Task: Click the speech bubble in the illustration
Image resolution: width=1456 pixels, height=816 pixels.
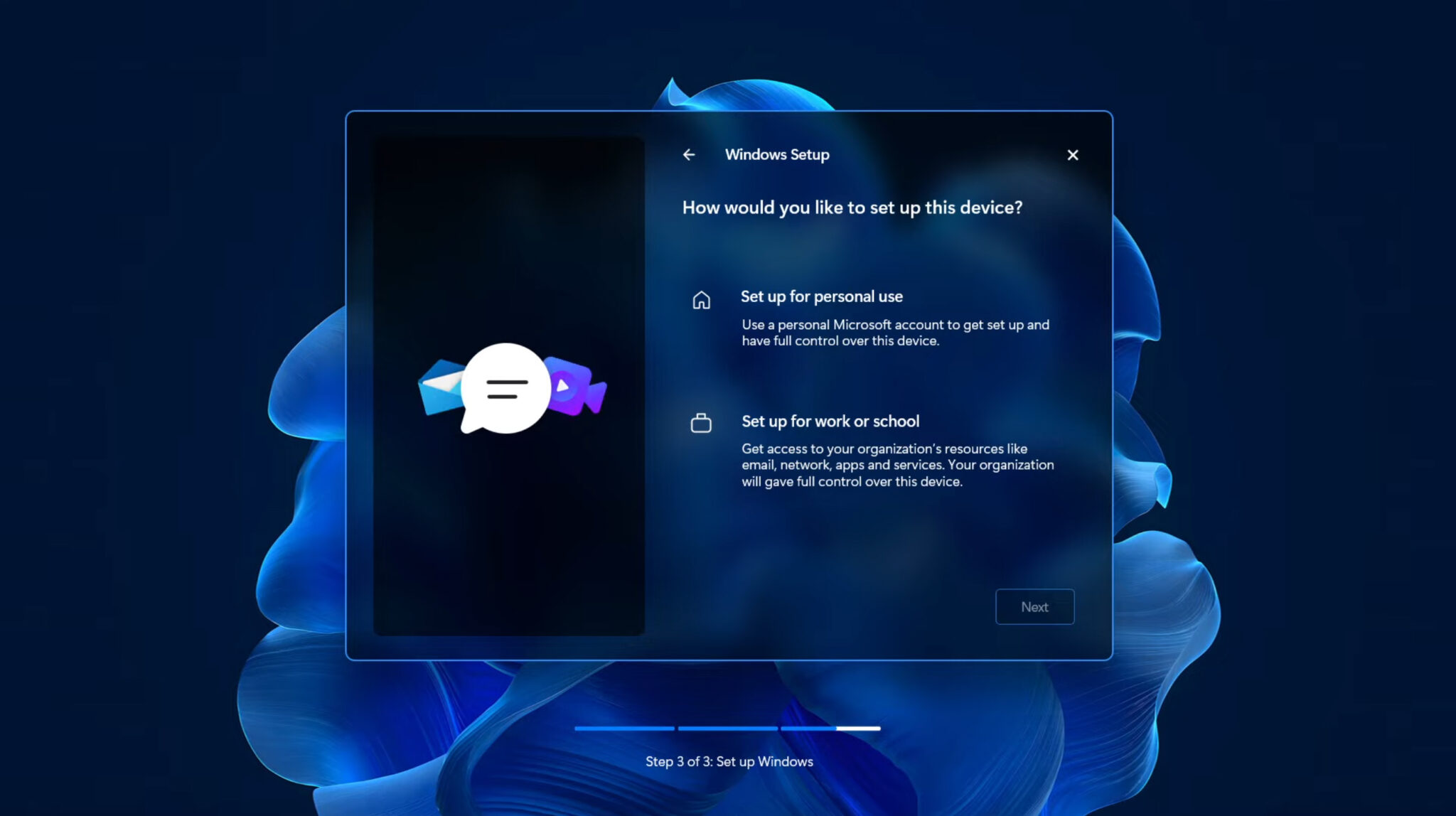Action: [x=505, y=387]
